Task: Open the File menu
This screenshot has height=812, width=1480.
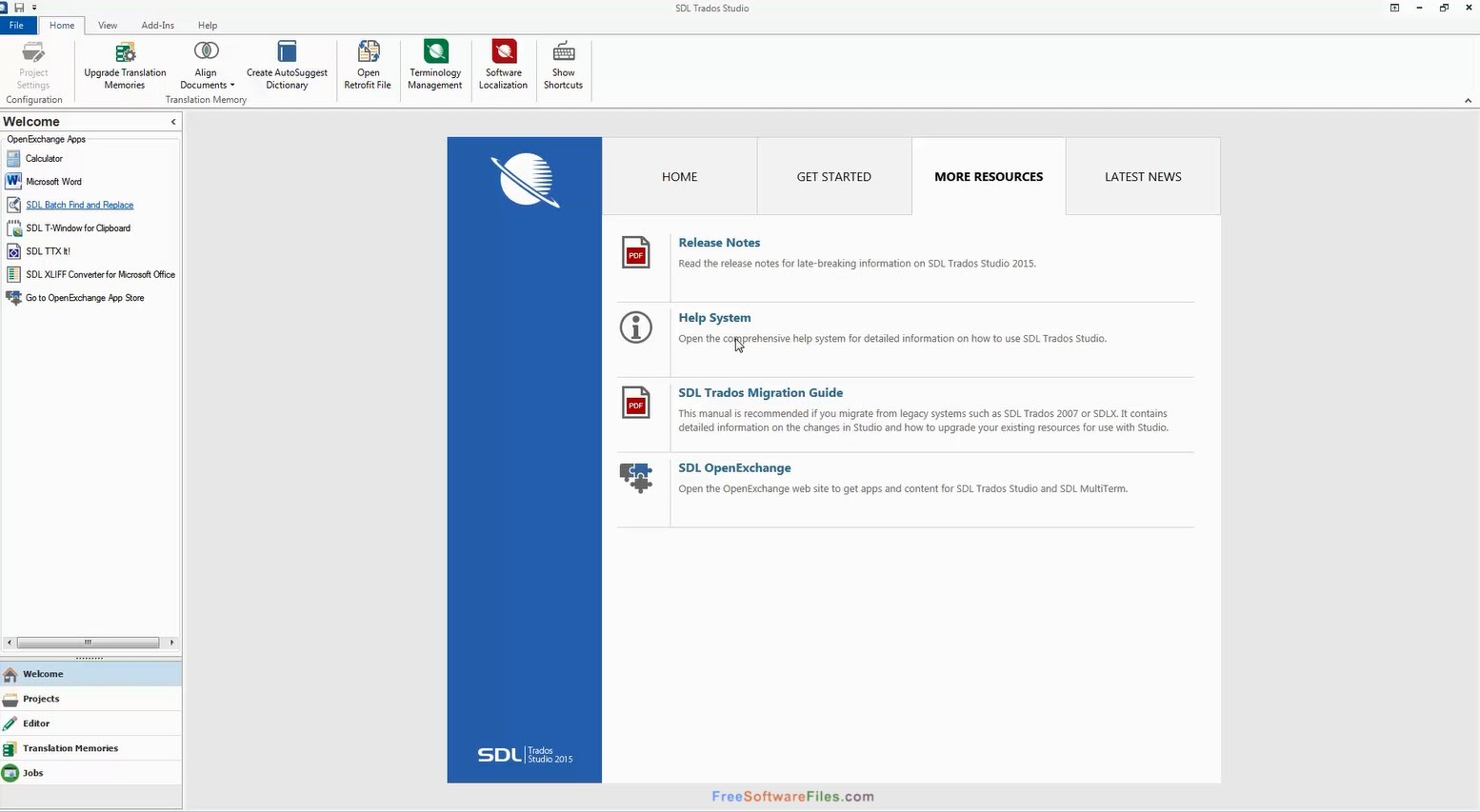Action: [x=16, y=26]
